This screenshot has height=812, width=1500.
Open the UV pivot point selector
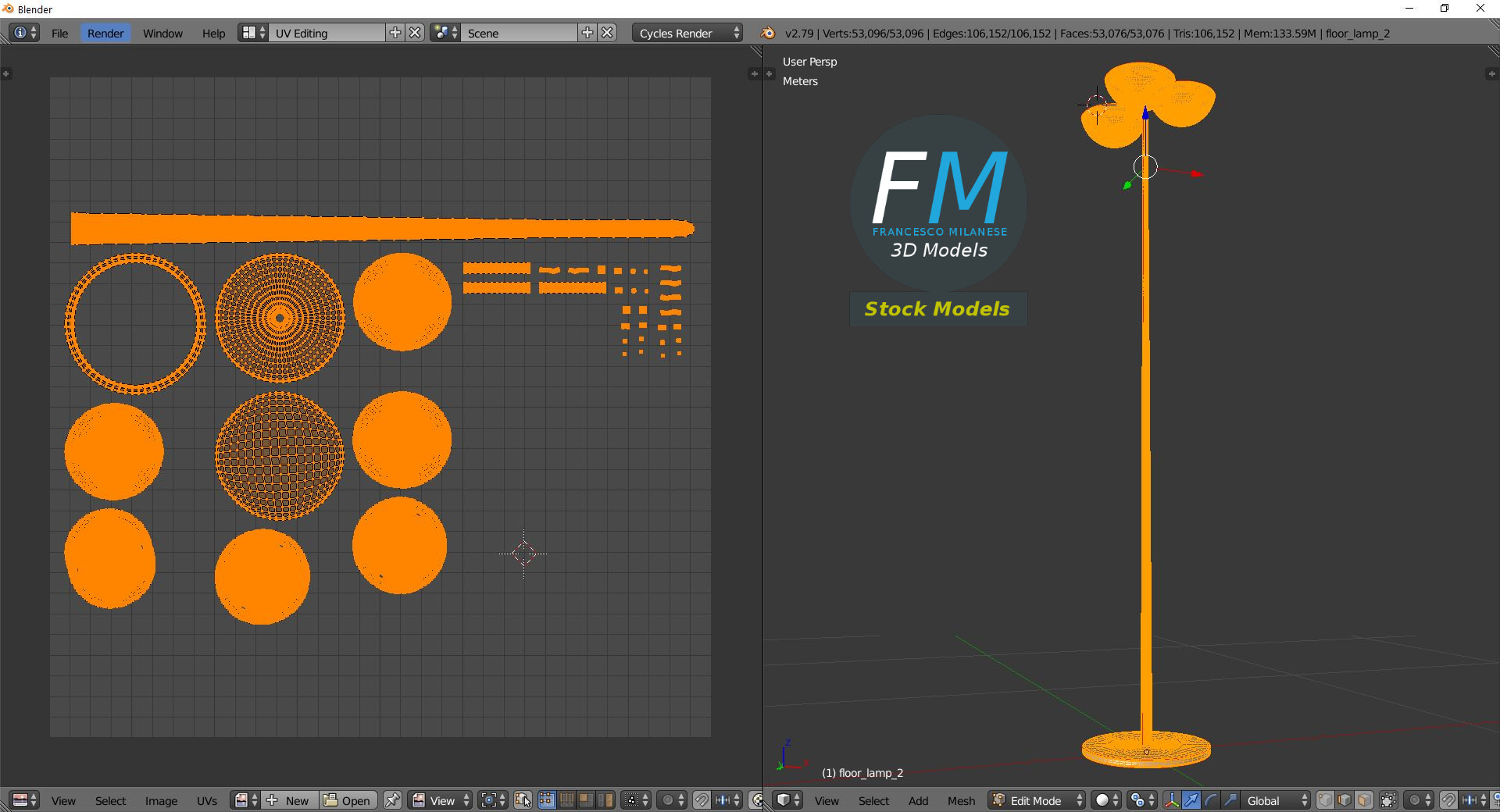(493, 800)
